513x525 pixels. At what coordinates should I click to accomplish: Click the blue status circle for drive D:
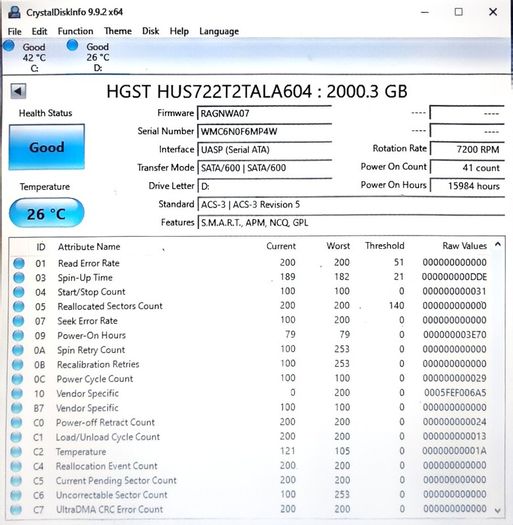(x=72, y=45)
